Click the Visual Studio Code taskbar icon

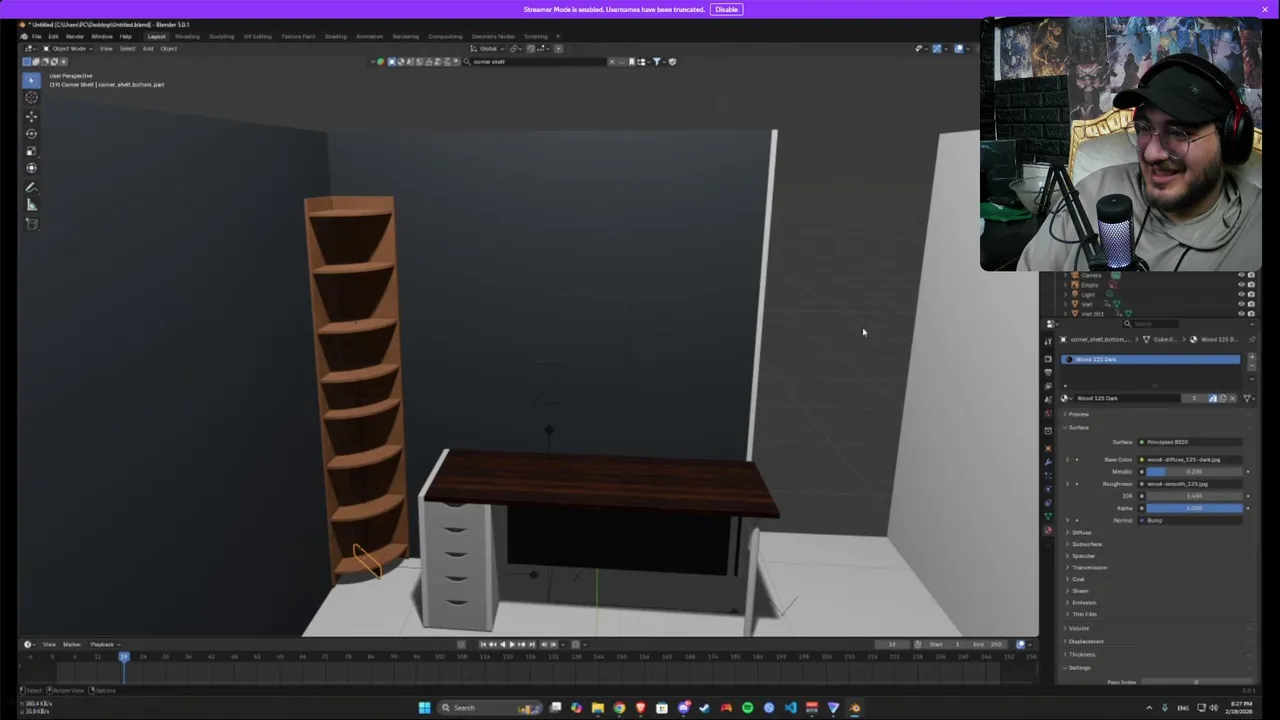[790, 708]
